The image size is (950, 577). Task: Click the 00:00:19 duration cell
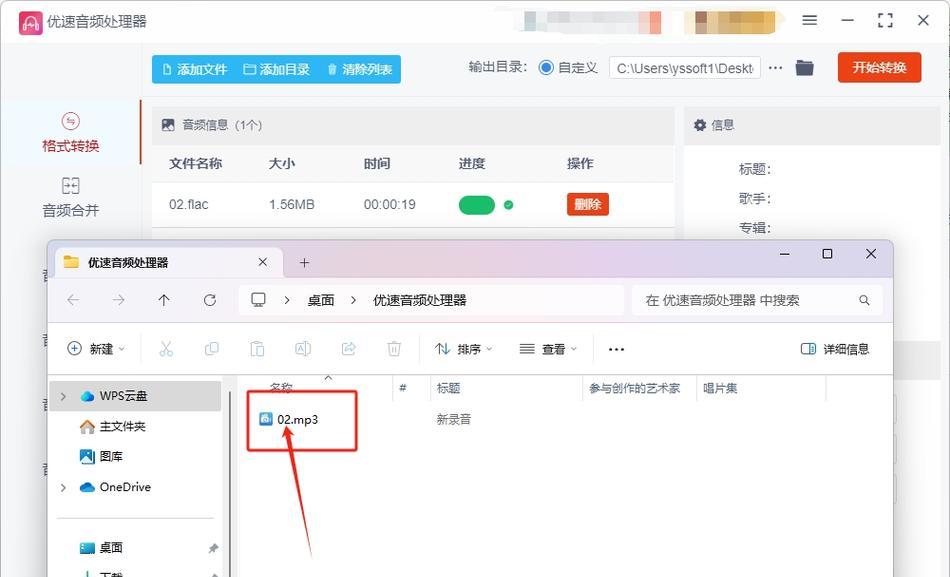[390, 204]
